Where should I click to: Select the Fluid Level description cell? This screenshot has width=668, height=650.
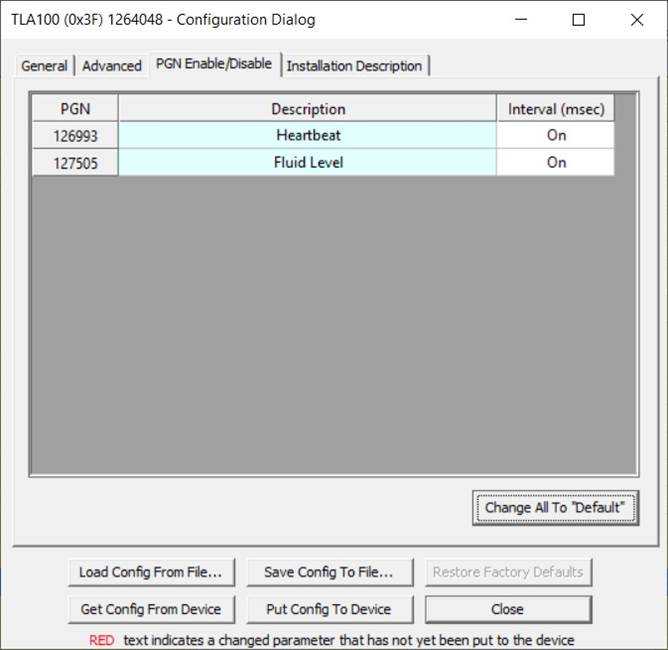307,162
